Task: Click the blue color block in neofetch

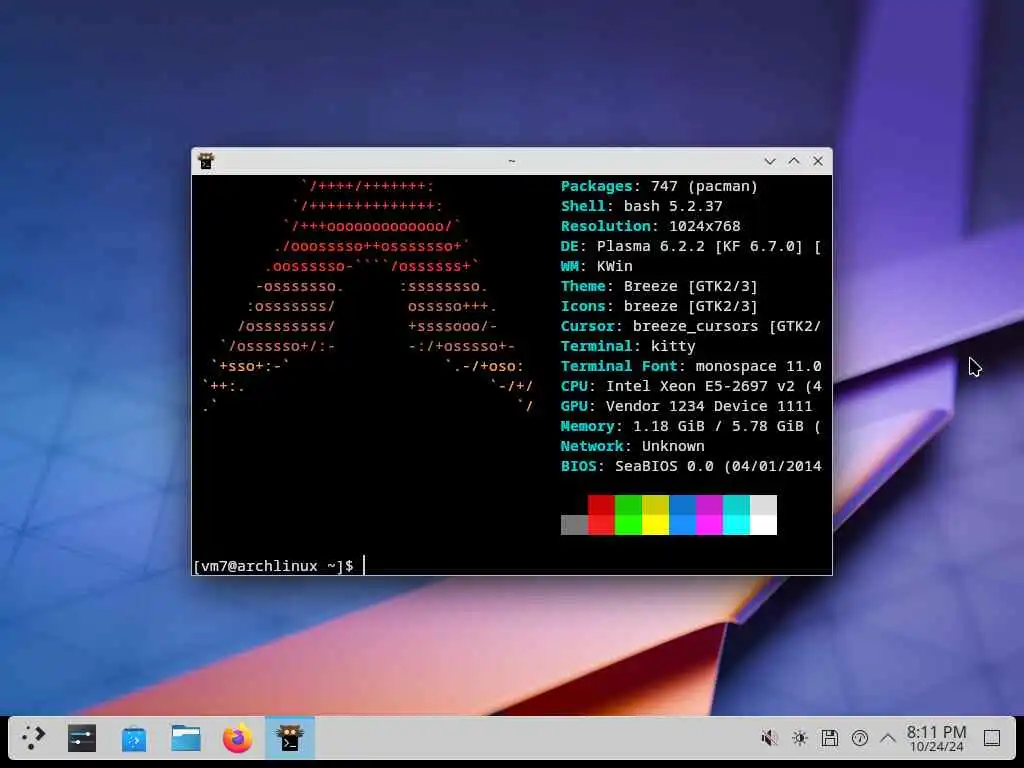Action: tap(682, 515)
